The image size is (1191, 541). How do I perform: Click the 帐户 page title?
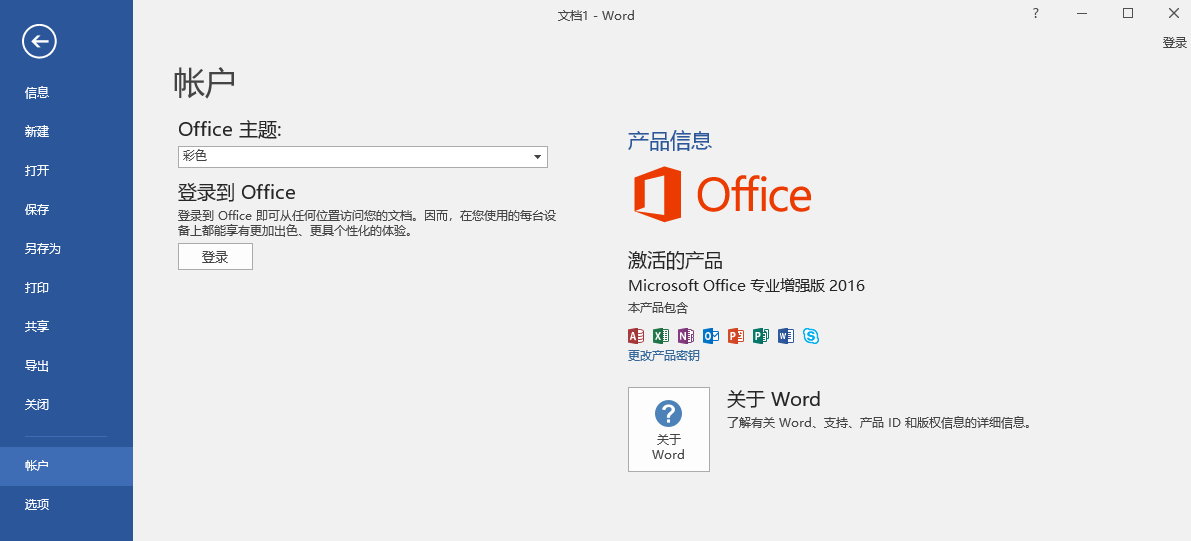(x=205, y=83)
